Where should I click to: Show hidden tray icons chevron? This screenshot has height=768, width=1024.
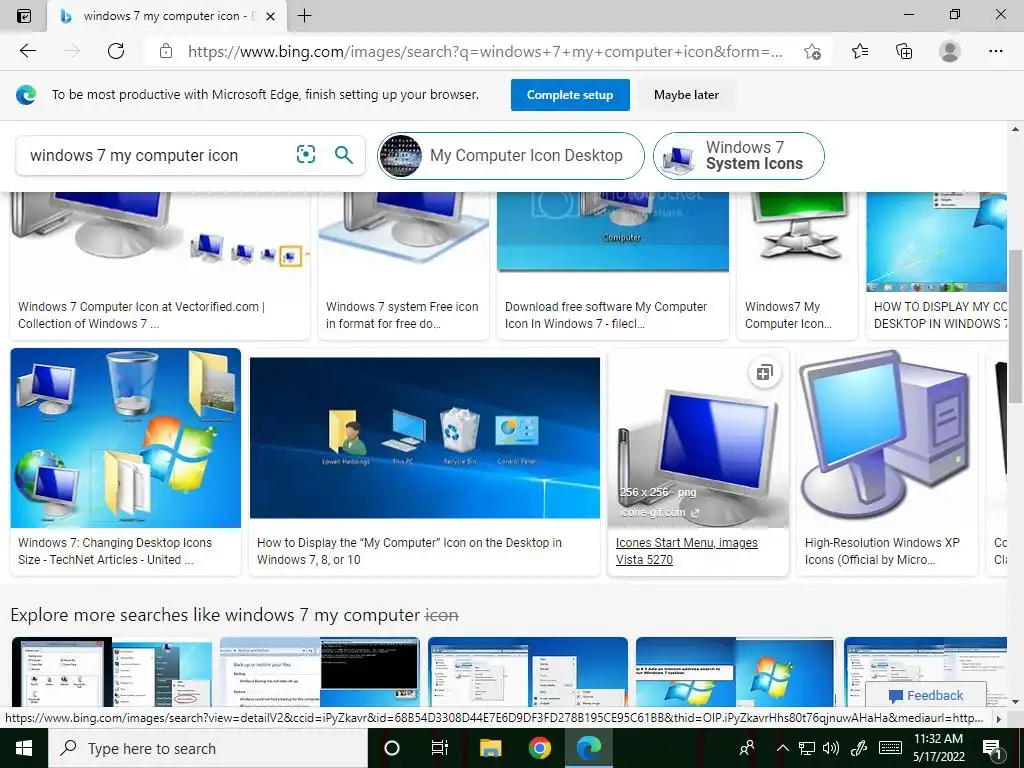(782, 748)
